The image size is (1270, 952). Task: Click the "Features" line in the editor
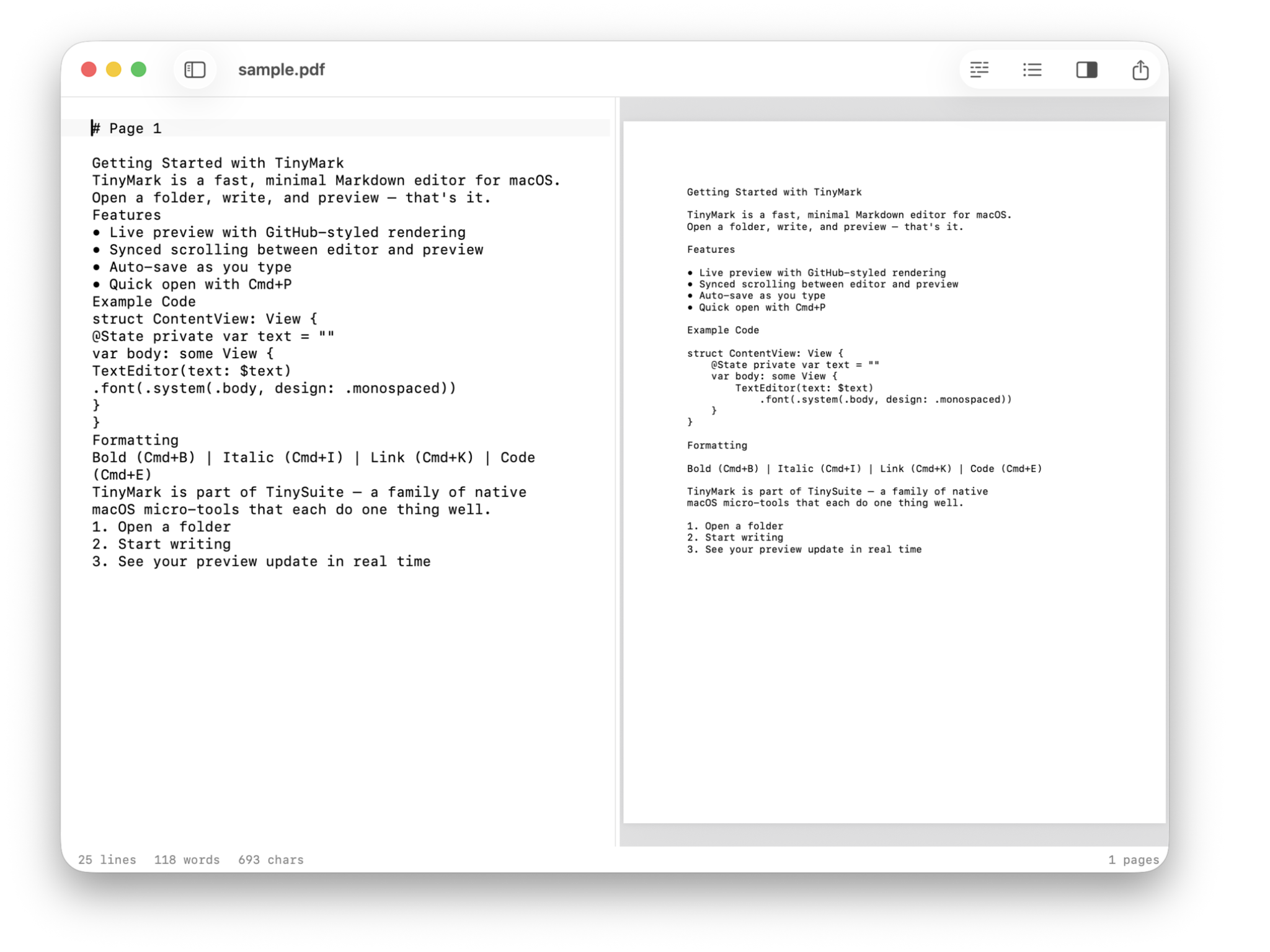126,214
